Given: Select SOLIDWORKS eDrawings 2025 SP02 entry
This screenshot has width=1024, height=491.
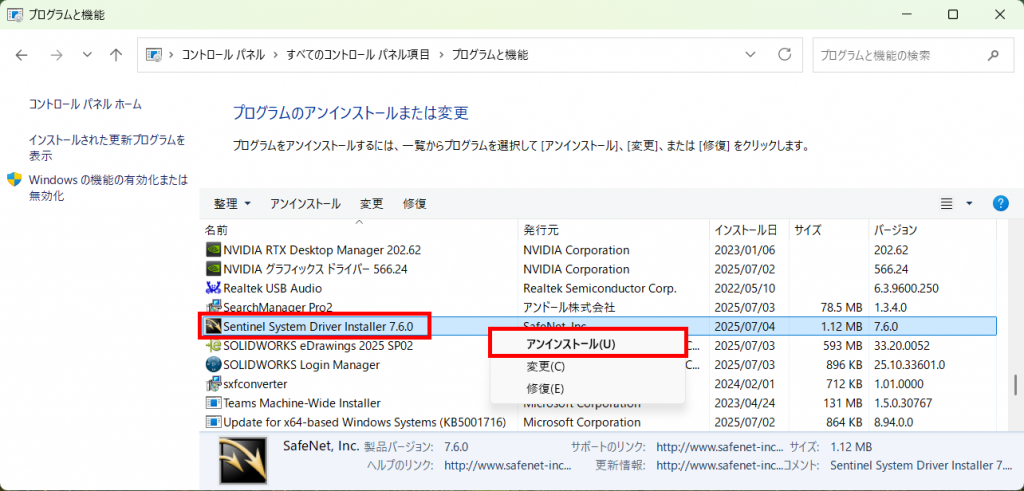Looking at the screenshot, I should click(318, 345).
